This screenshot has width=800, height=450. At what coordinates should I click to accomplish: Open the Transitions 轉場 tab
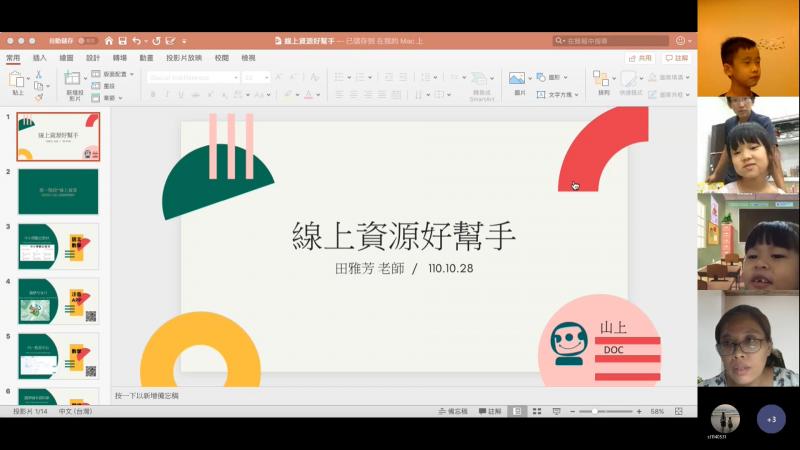[119, 58]
